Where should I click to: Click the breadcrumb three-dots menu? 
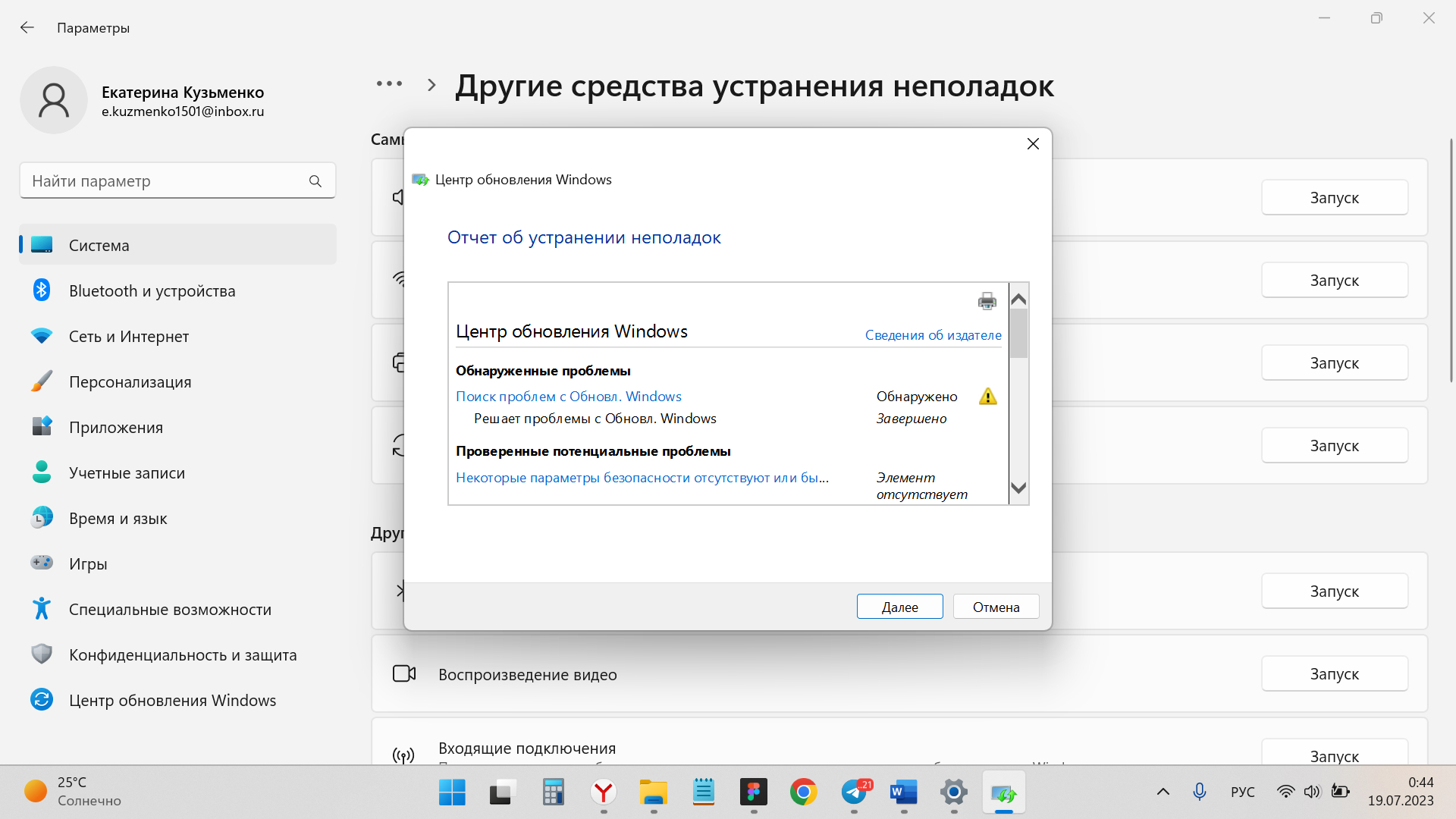389,84
